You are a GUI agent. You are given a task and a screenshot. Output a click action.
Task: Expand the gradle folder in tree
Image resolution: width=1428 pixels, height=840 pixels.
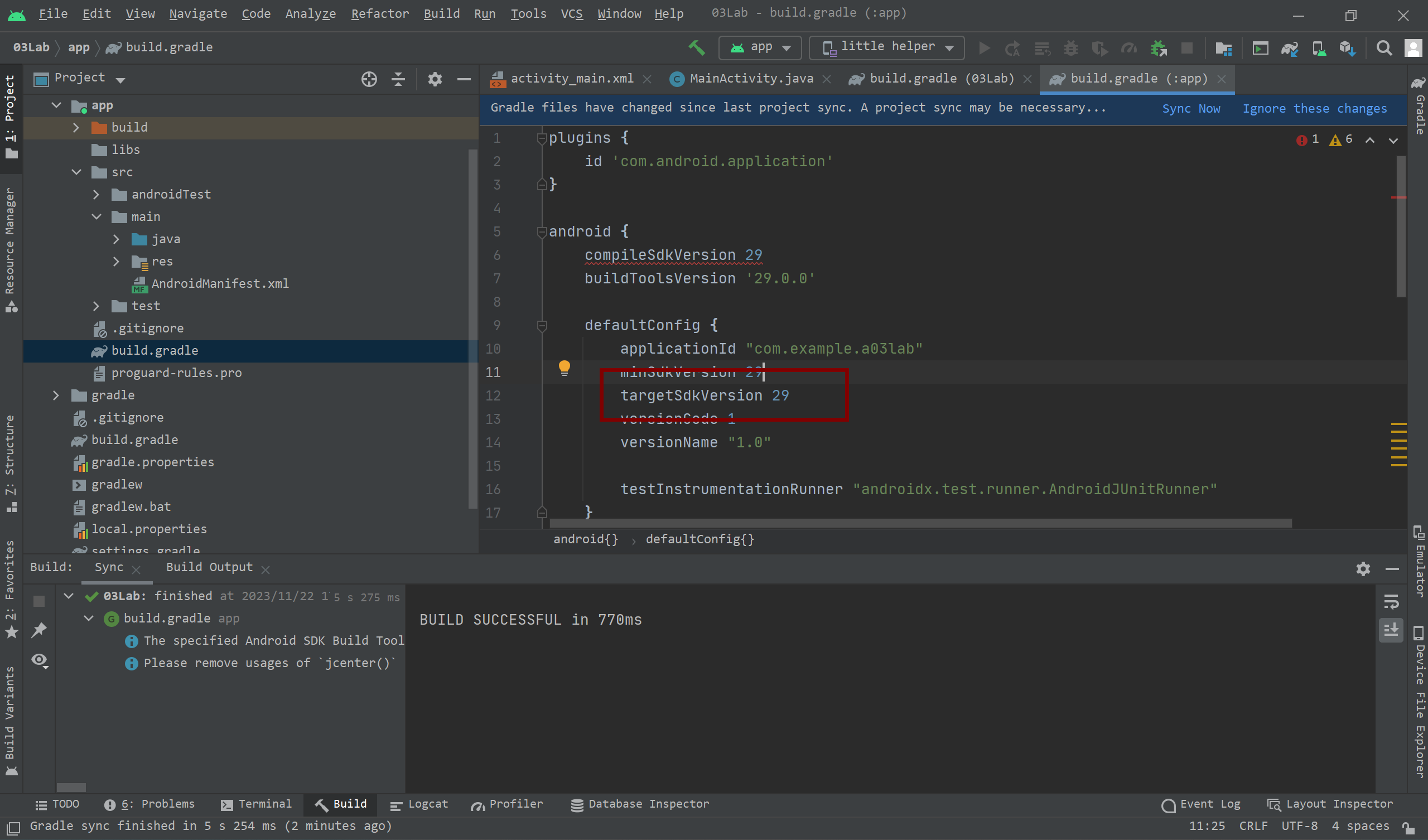coord(56,395)
